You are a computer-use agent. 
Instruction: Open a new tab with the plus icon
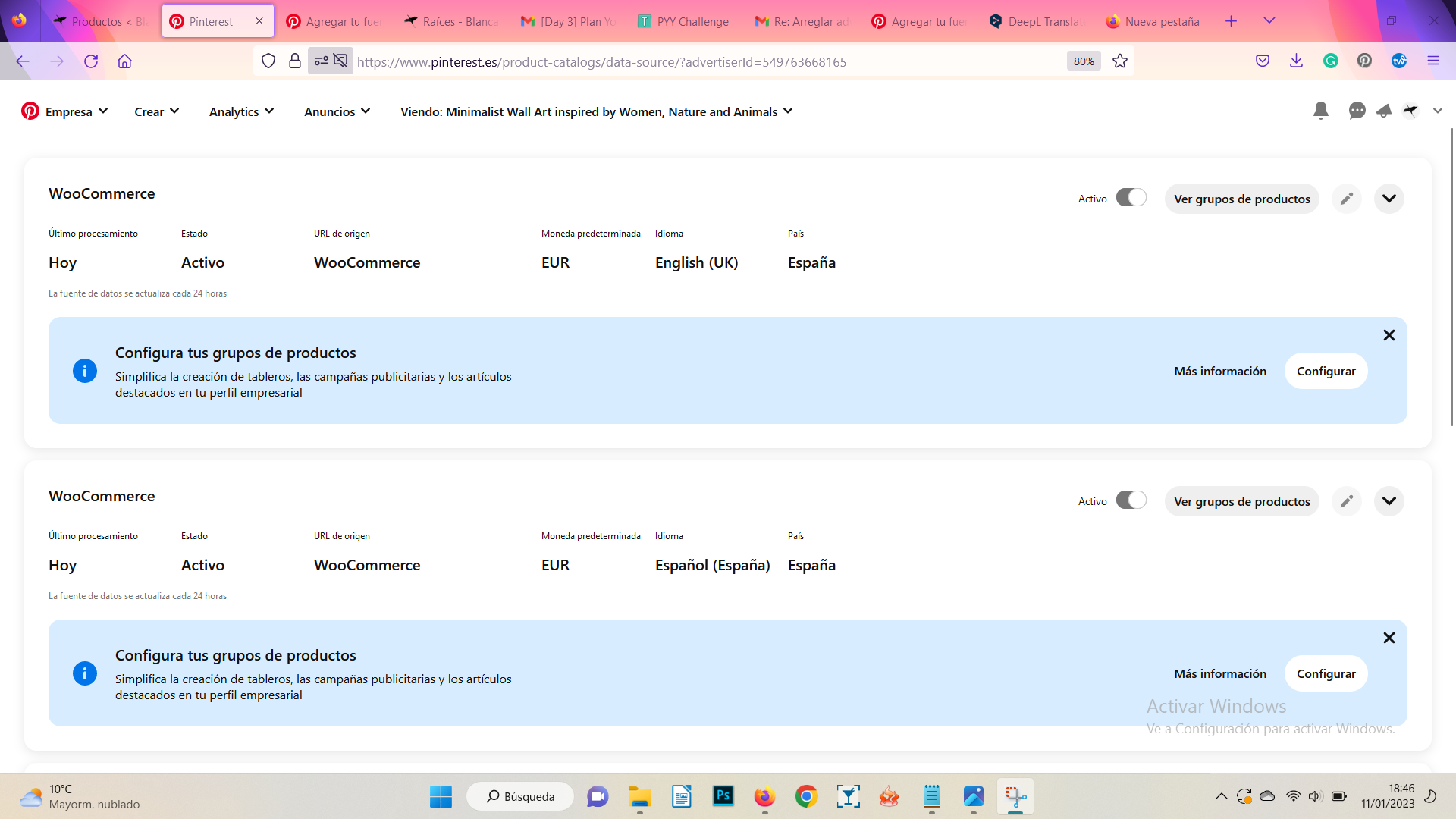[x=1231, y=21]
